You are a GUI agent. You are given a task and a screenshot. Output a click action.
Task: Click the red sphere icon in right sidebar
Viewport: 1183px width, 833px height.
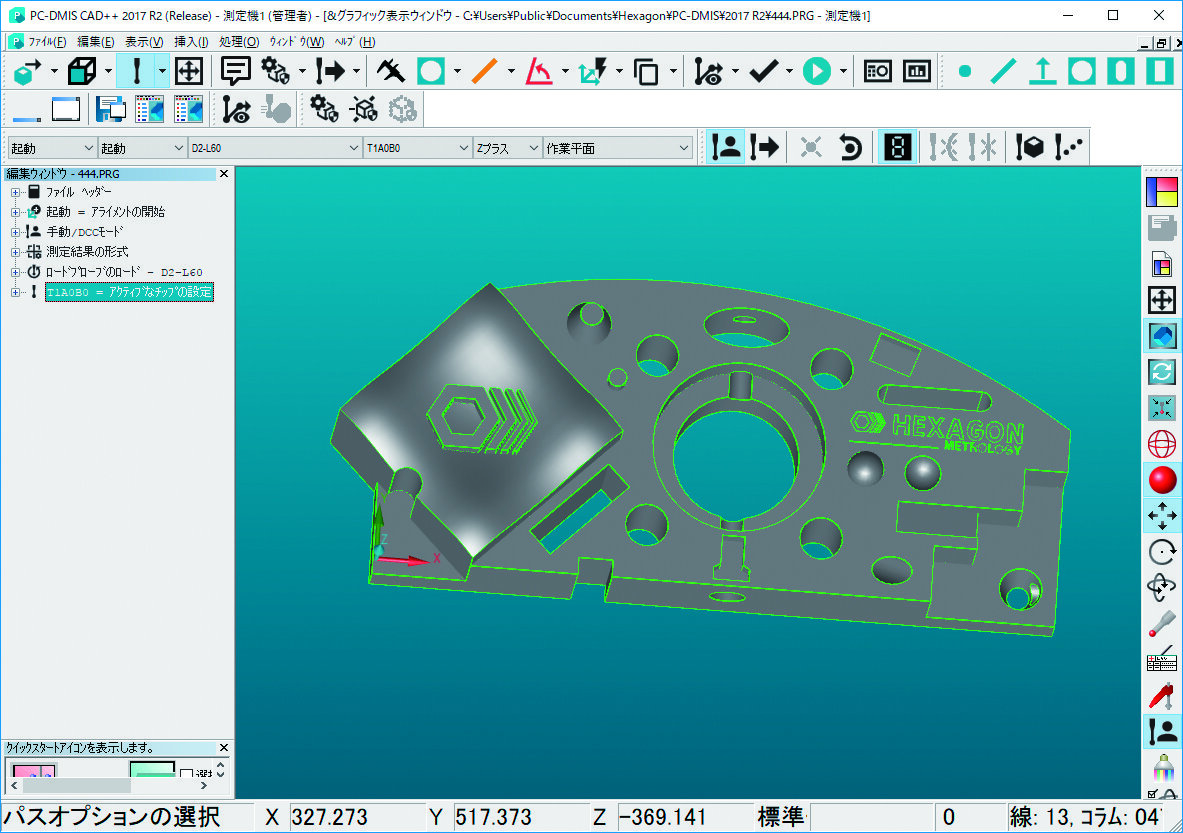coord(1162,480)
